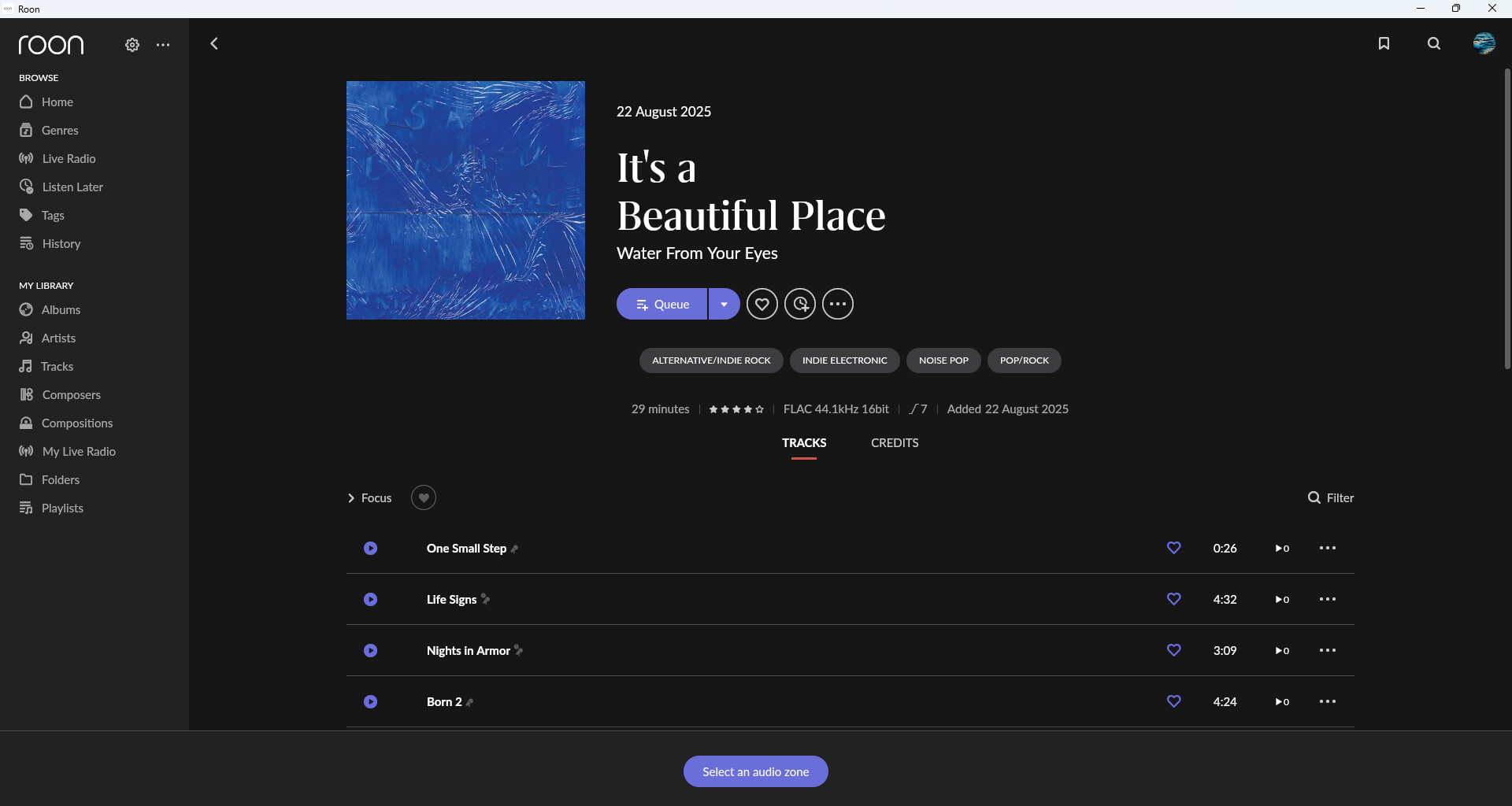1512x806 pixels.
Task: Toggle the favorites-only heart filter beside Focus
Action: pos(424,498)
